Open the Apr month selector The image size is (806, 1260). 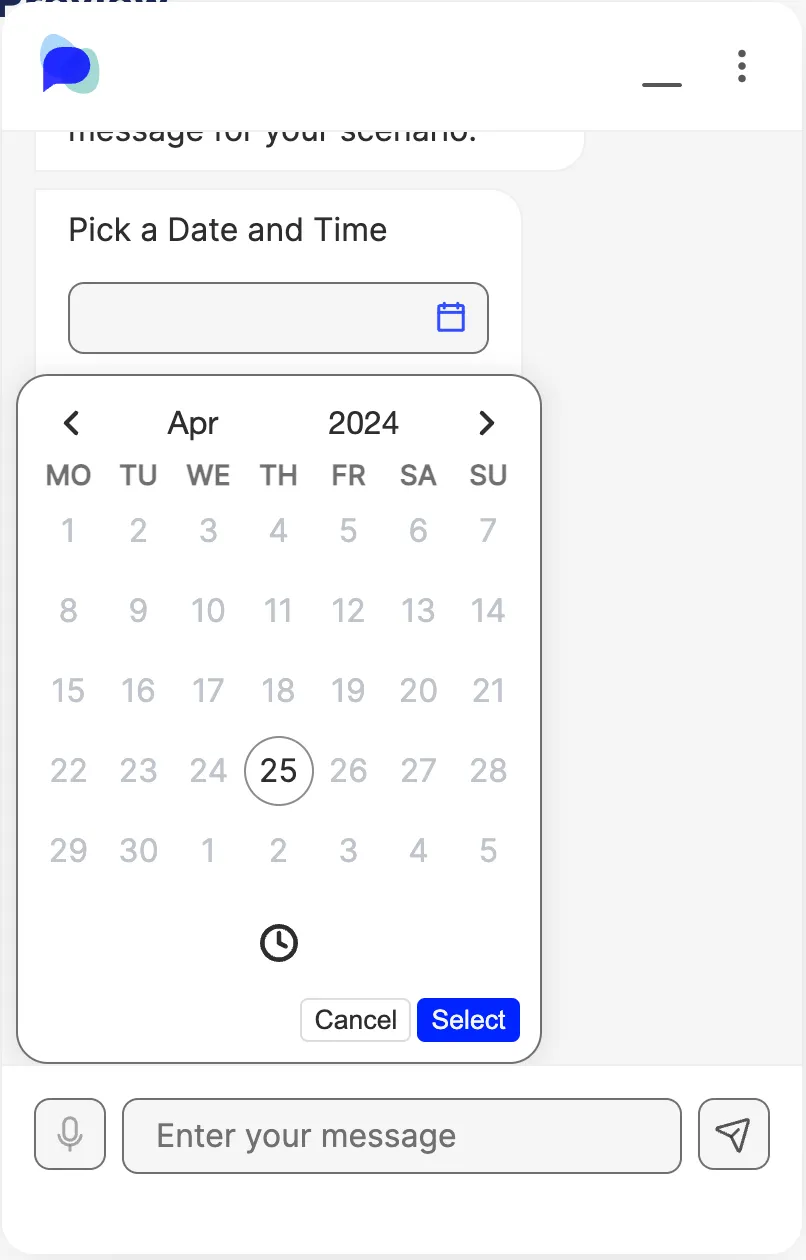click(x=193, y=423)
